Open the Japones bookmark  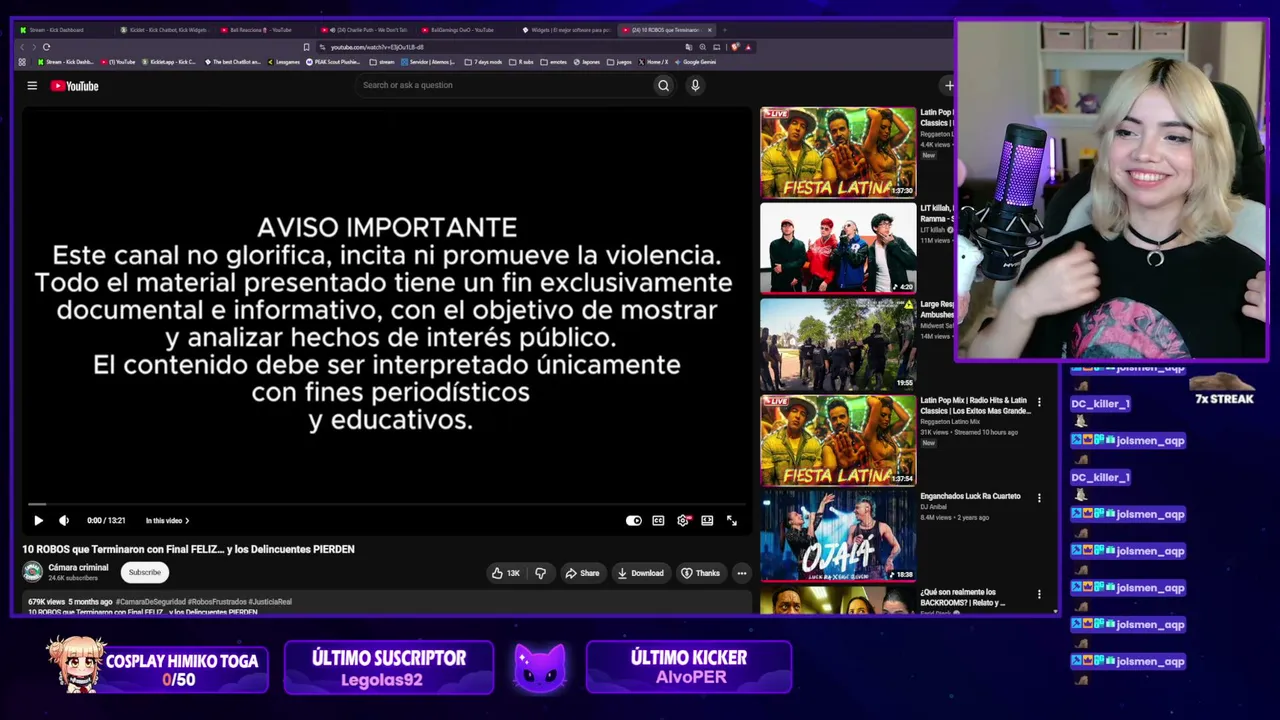(586, 62)
